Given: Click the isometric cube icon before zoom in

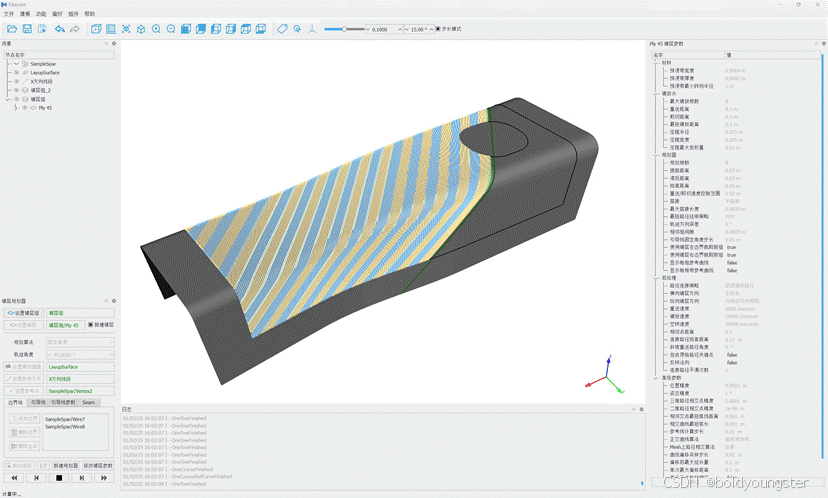Looking at the screenshot, I should pyautogui.click(x=141, y=29).
